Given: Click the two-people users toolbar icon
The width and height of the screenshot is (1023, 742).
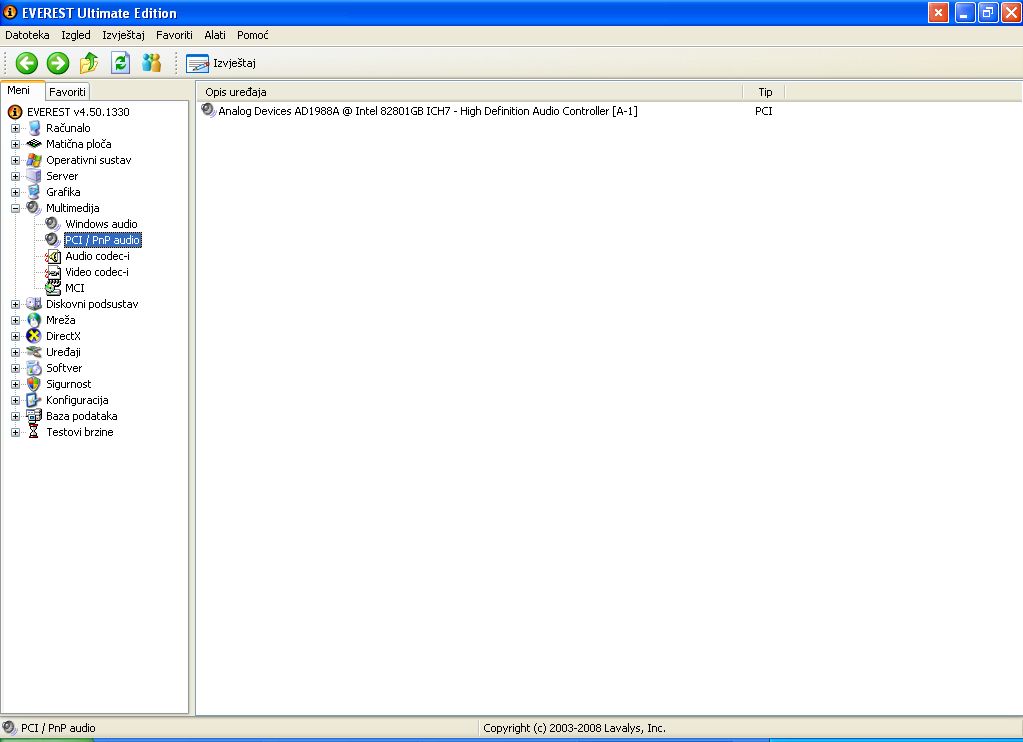Looking at the screenshot, I should pos(151,63).
